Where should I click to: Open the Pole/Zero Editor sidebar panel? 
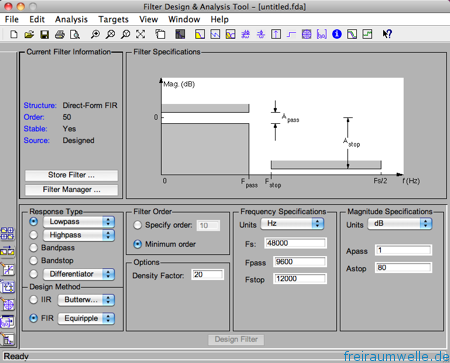pos(7,305)
